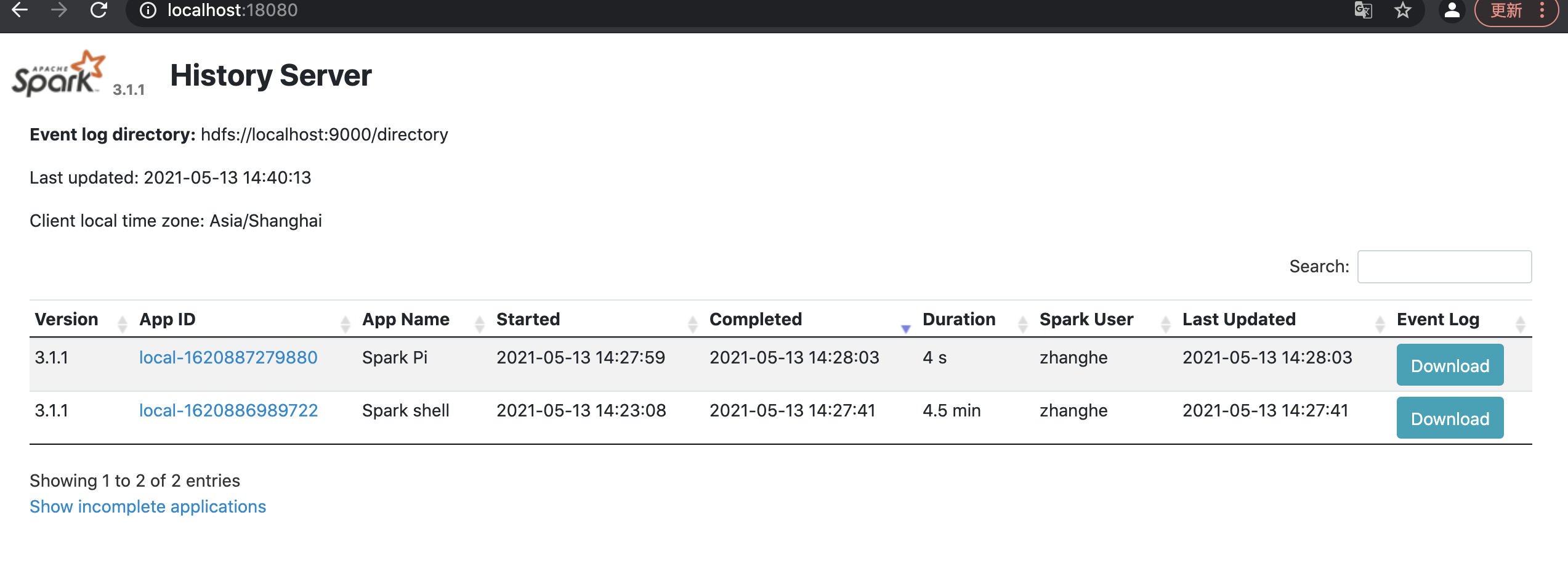Download the Spark Pi event log

[1450, 365]
